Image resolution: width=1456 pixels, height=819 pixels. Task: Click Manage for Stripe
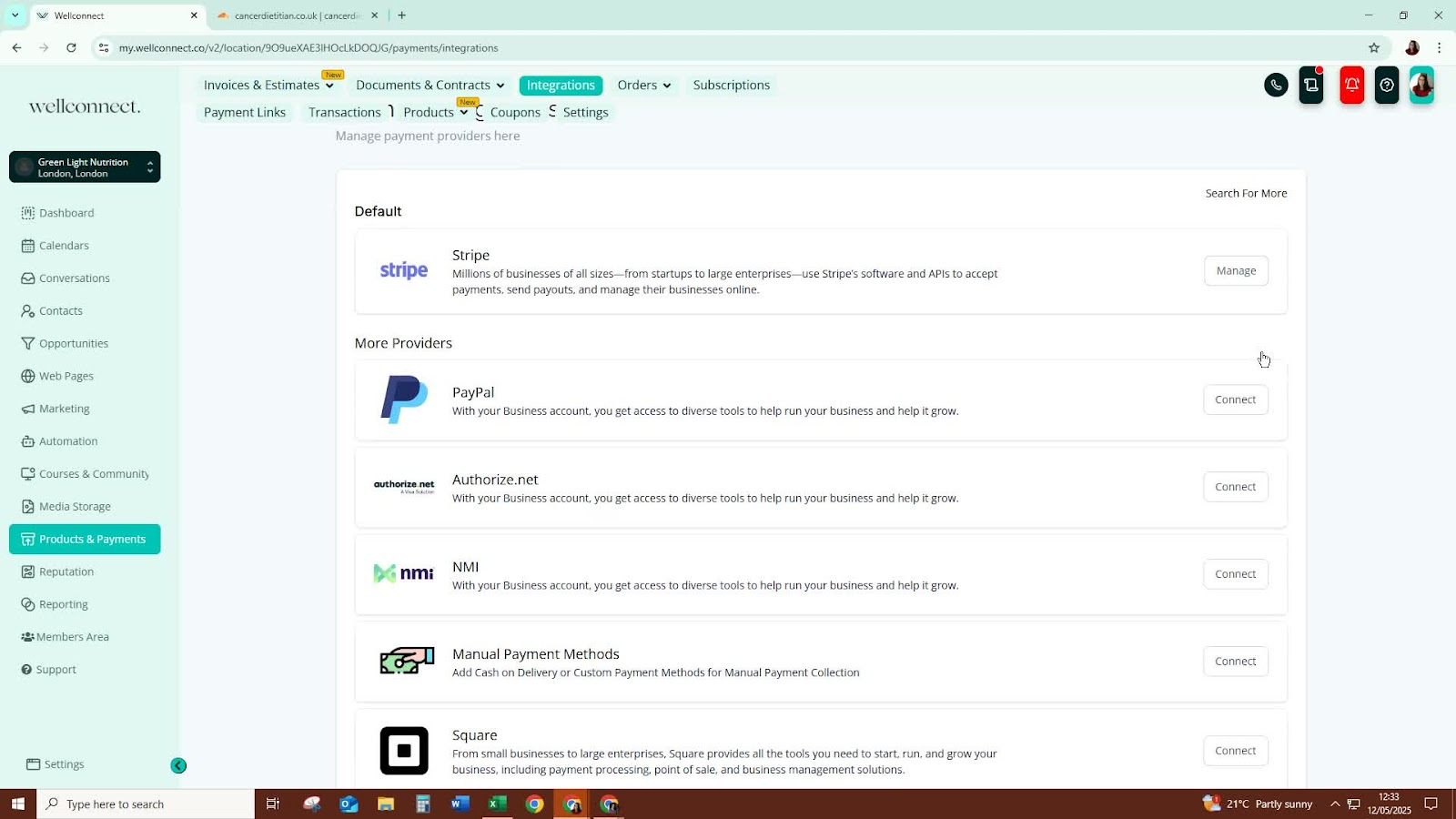[x=1236, y=270]
